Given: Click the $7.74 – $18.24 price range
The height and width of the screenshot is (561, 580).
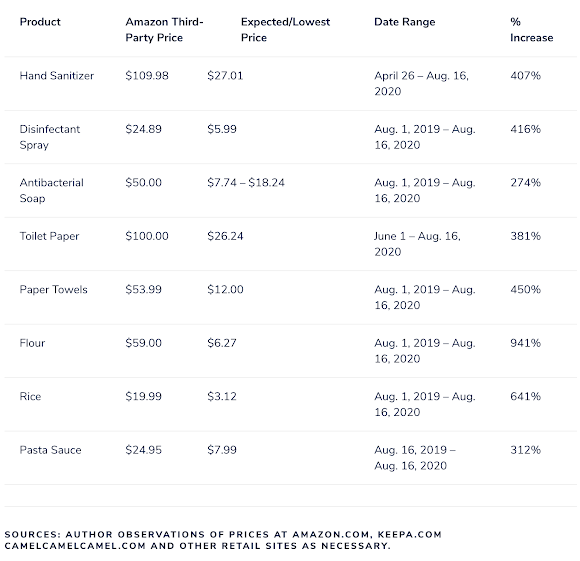Looking at the screenshot, I should [246, 182].
